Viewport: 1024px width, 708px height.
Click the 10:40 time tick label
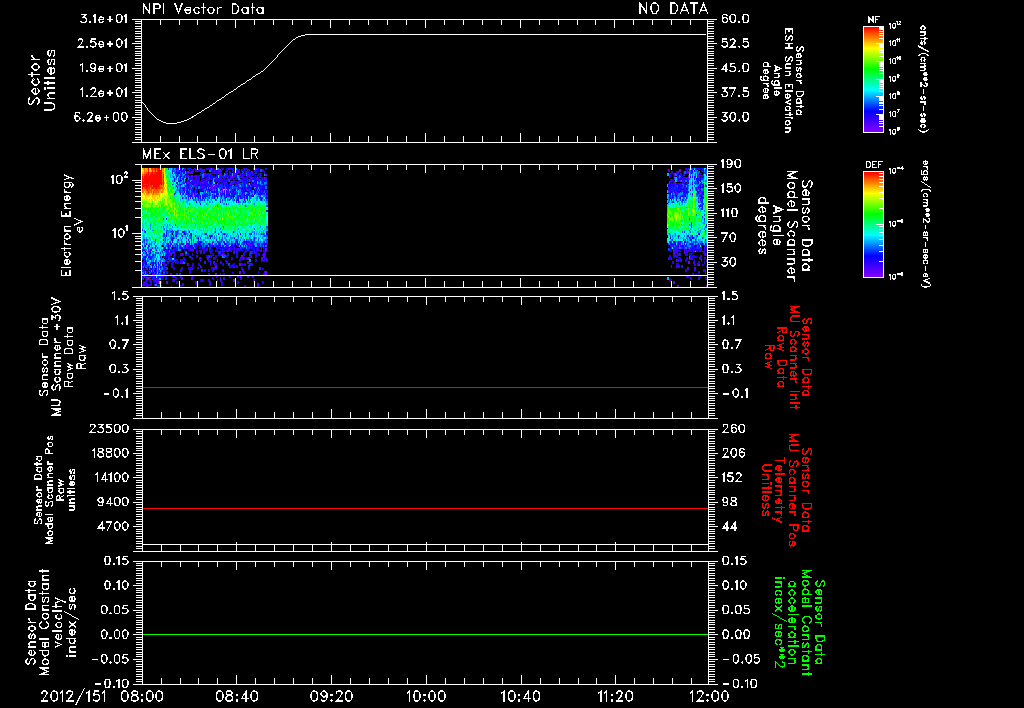point(520,697)
